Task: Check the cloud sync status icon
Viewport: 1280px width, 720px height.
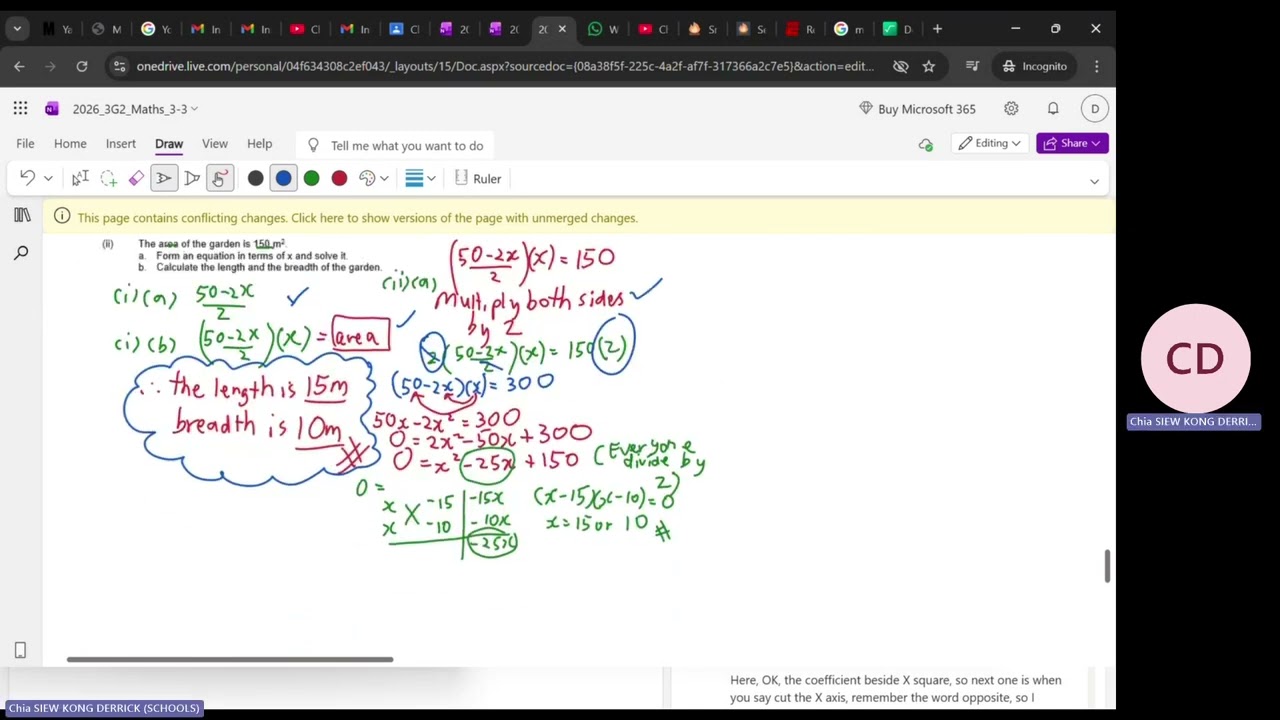Action: pos(926,144)
